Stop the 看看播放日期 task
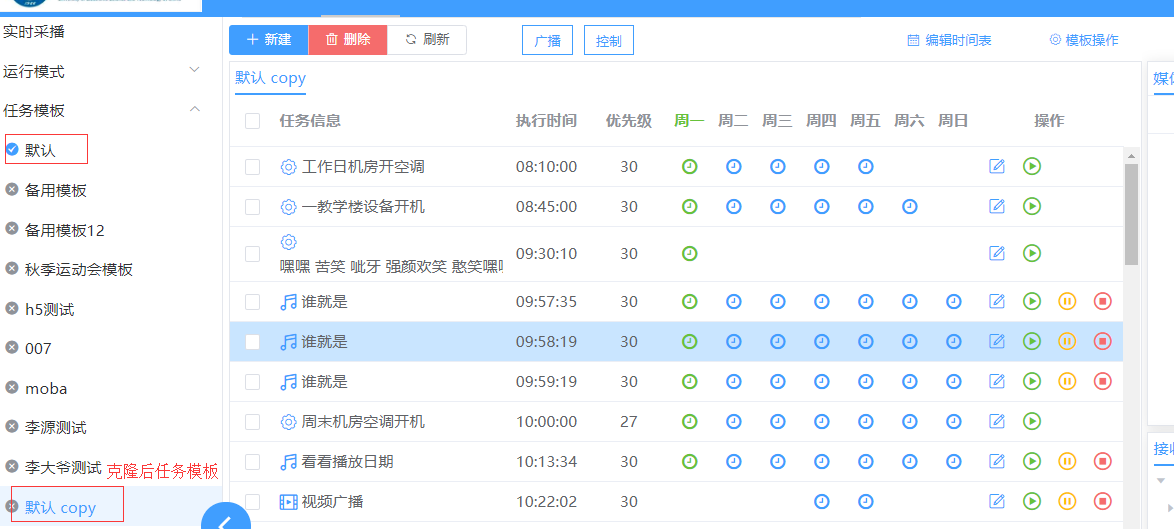 click(1103, 461)
